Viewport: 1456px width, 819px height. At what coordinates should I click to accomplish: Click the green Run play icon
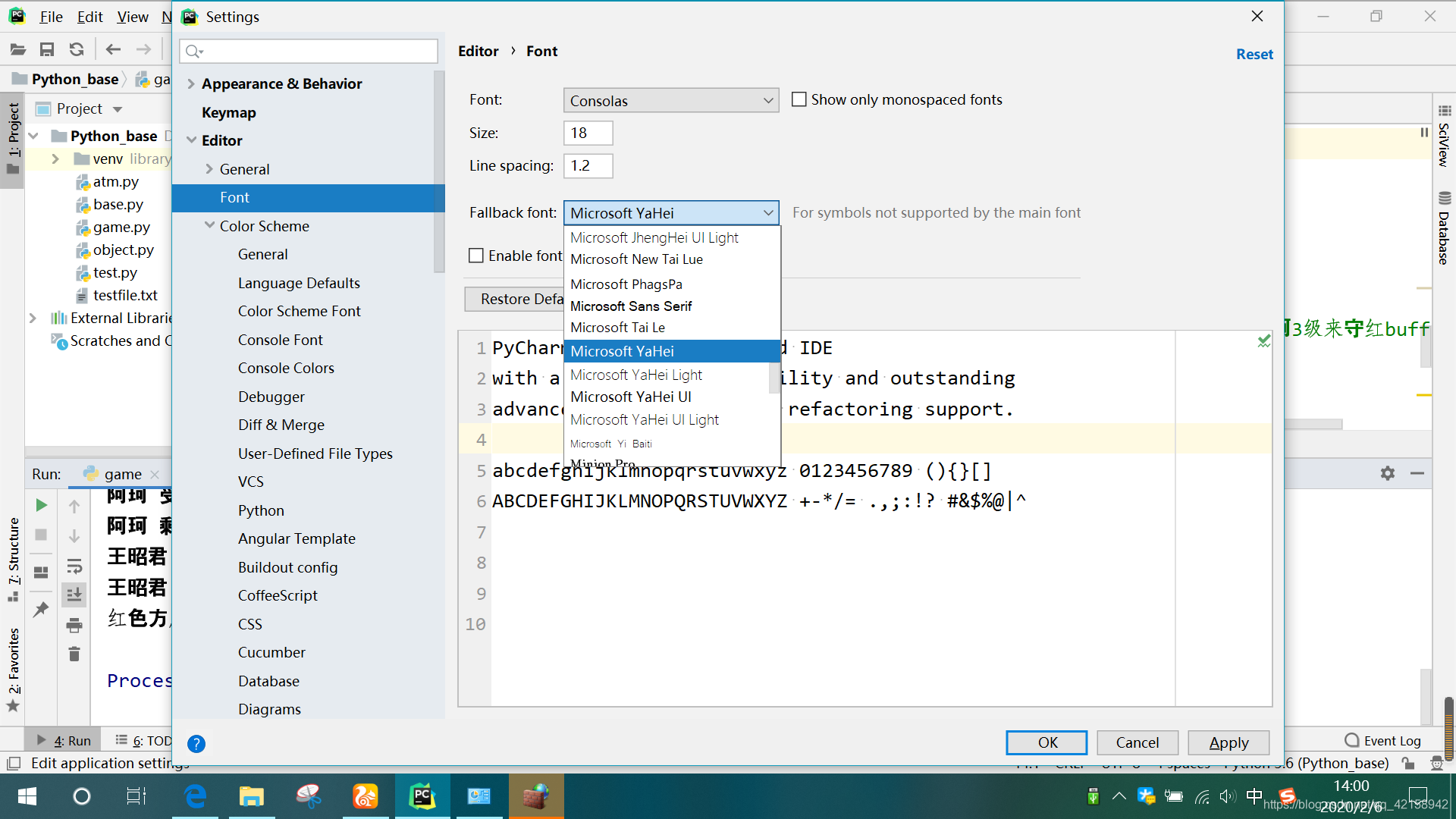click(42, 505)
